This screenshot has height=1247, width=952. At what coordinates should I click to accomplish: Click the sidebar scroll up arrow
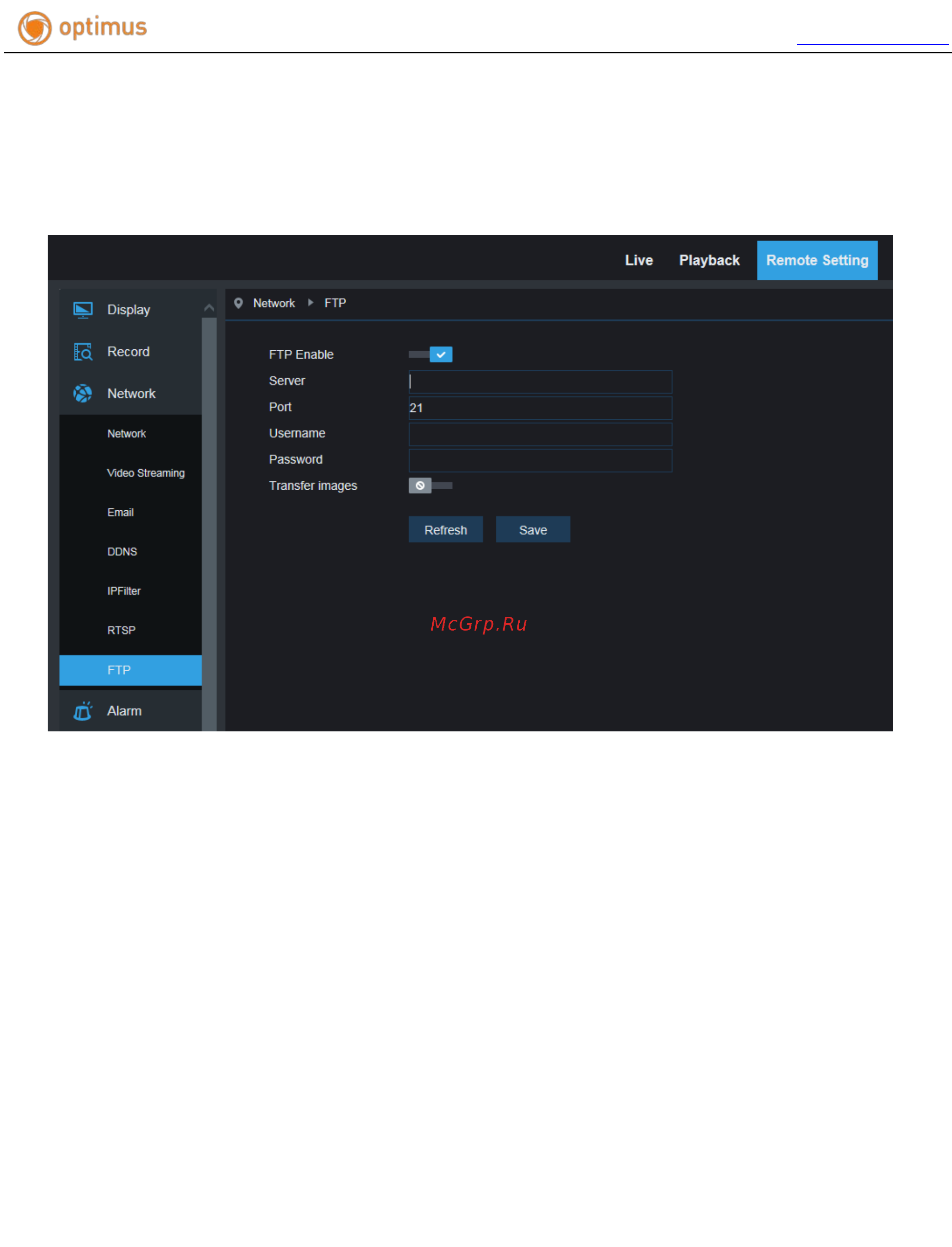click(x=209, y=308)
